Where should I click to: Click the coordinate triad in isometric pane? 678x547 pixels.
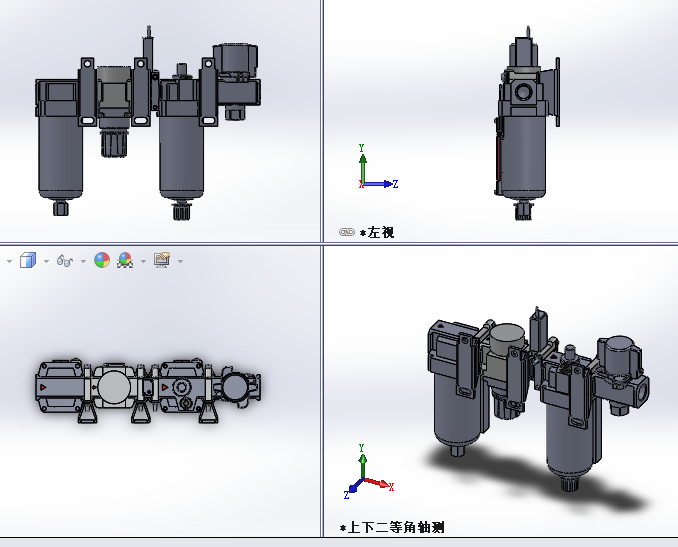[x=368, y=471]
